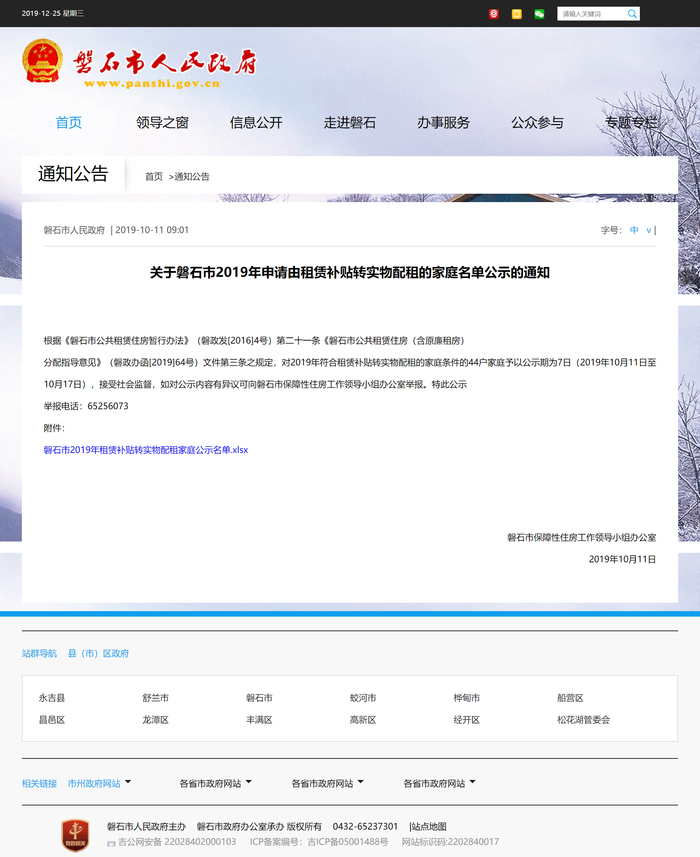Click the 通知公告 section heading
Image resolution: width=700 pixels, height=857 pixels.
[73, 174]
